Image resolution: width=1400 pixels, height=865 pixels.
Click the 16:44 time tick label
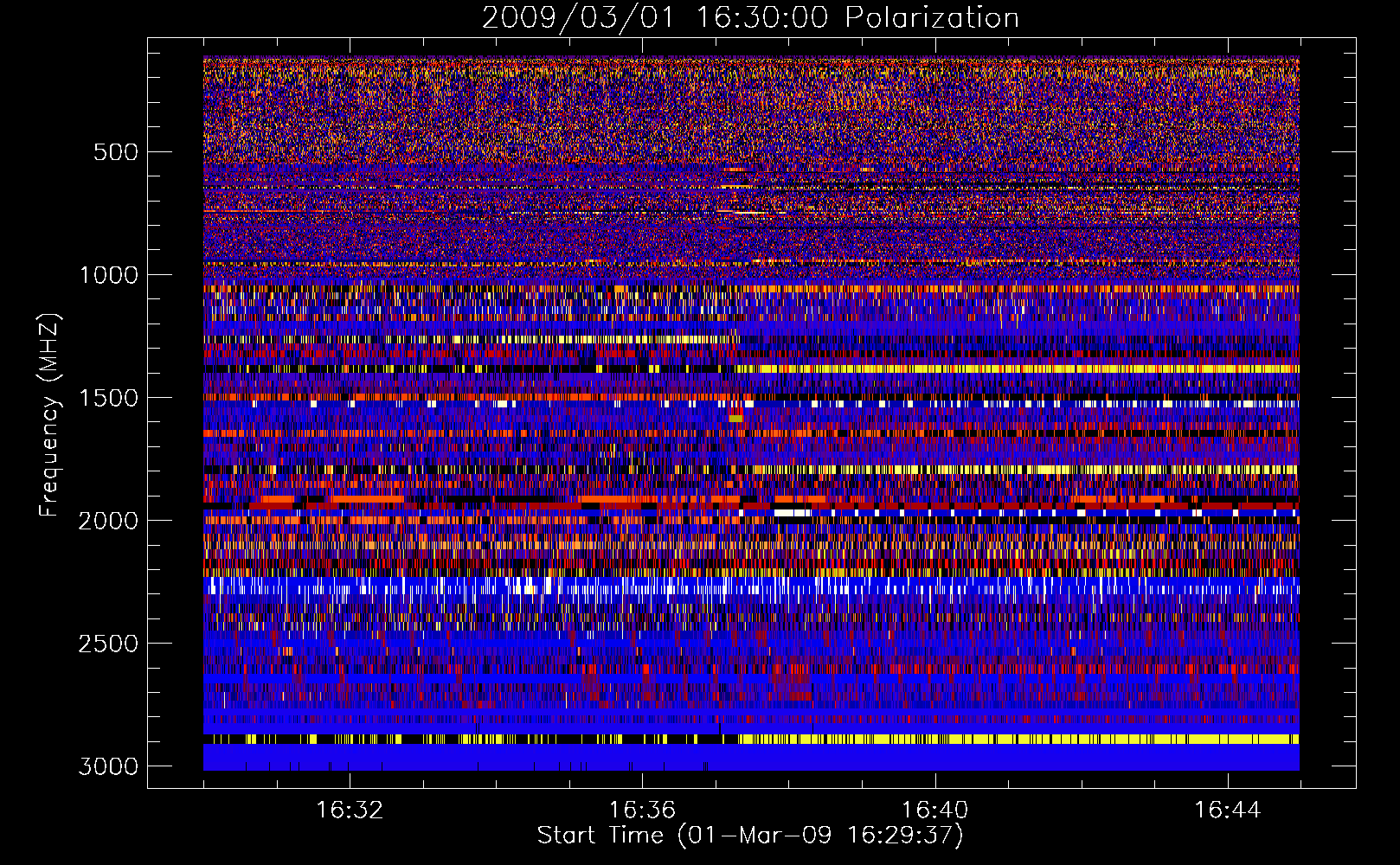coord(1227,811)
